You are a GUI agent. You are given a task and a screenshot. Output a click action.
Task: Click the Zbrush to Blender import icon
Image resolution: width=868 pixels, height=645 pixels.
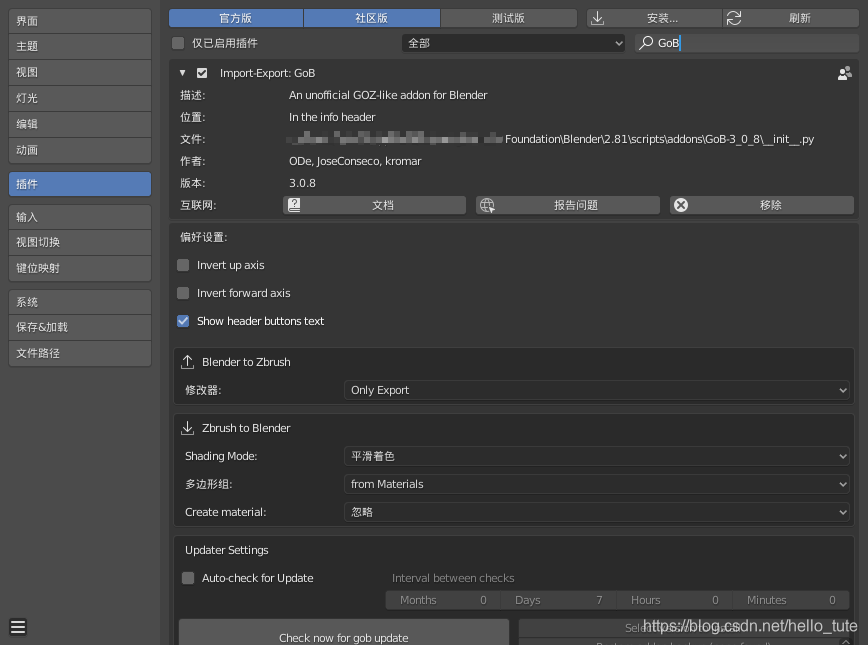point(188,428)
